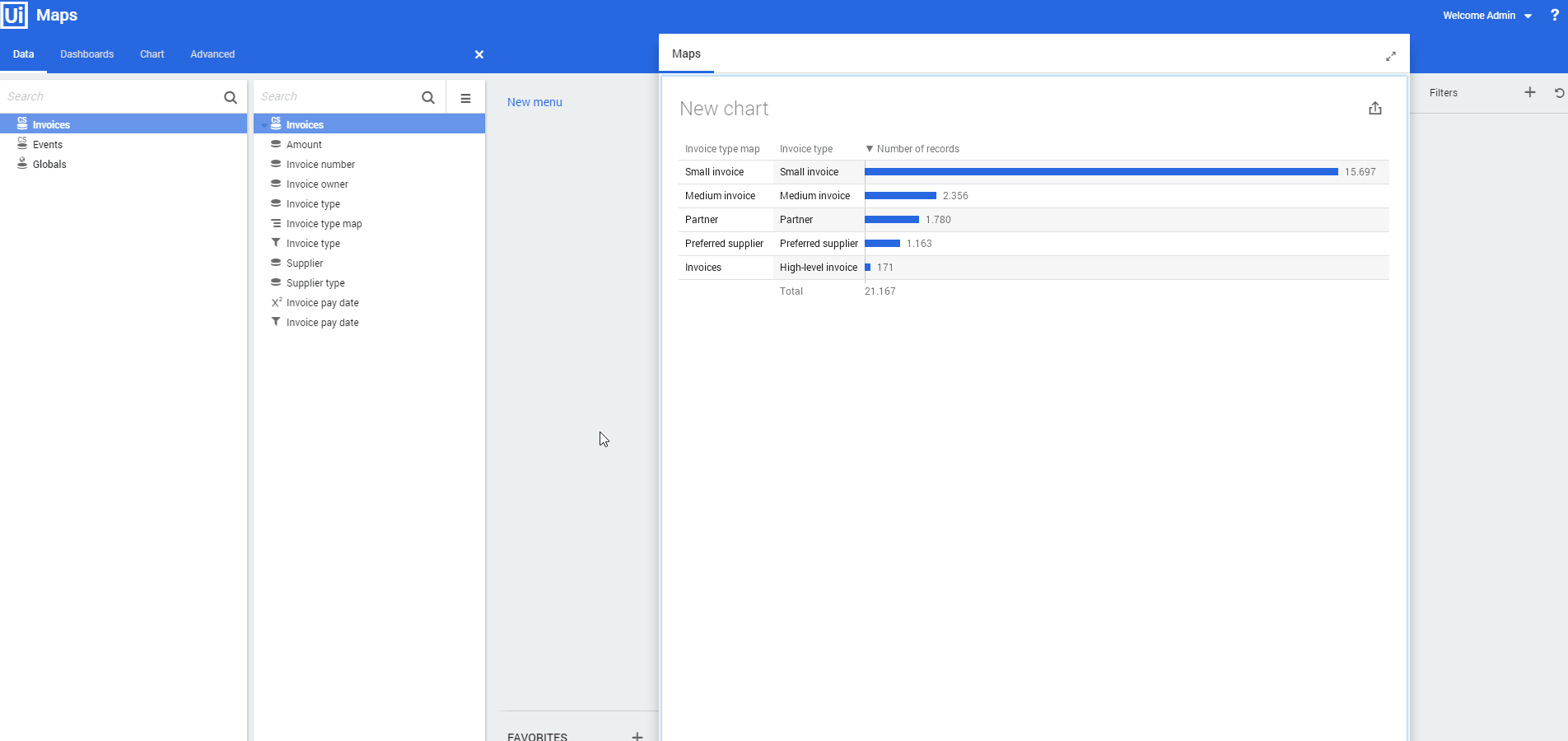Click the Small invoice blue bar
1568x741 pixels.
[1100, 172]
